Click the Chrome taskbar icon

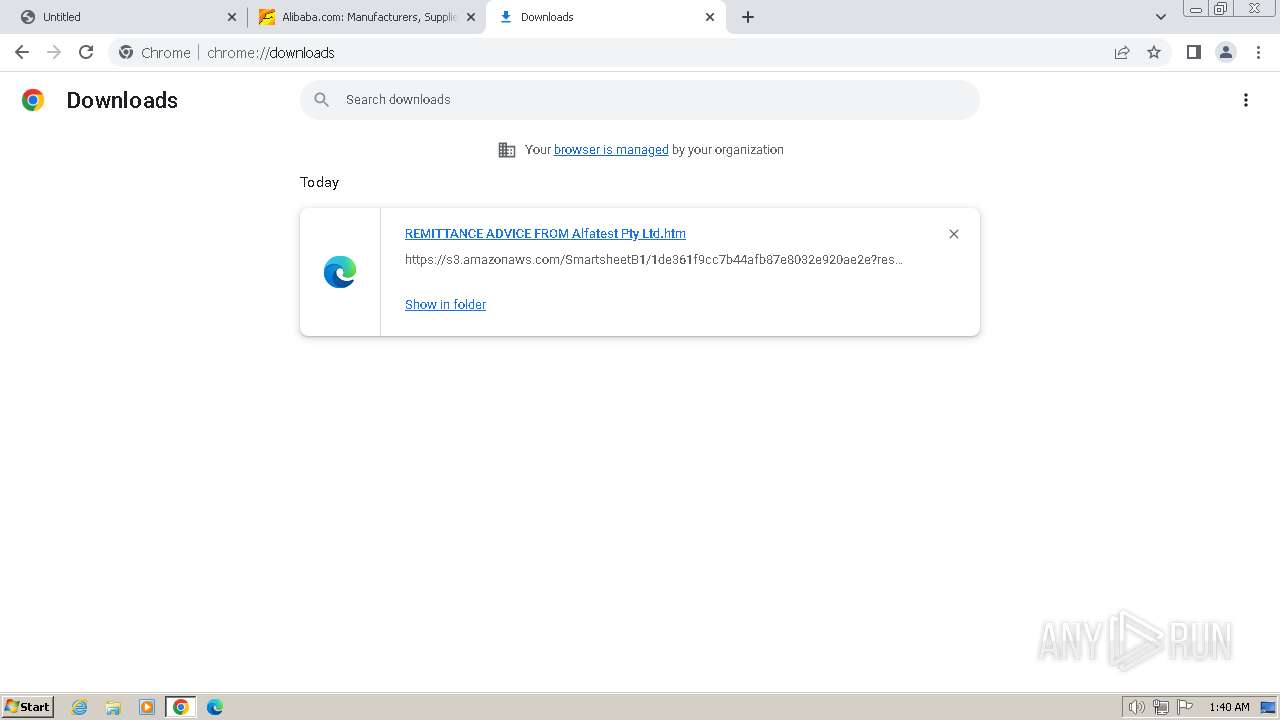click(181, 707)
